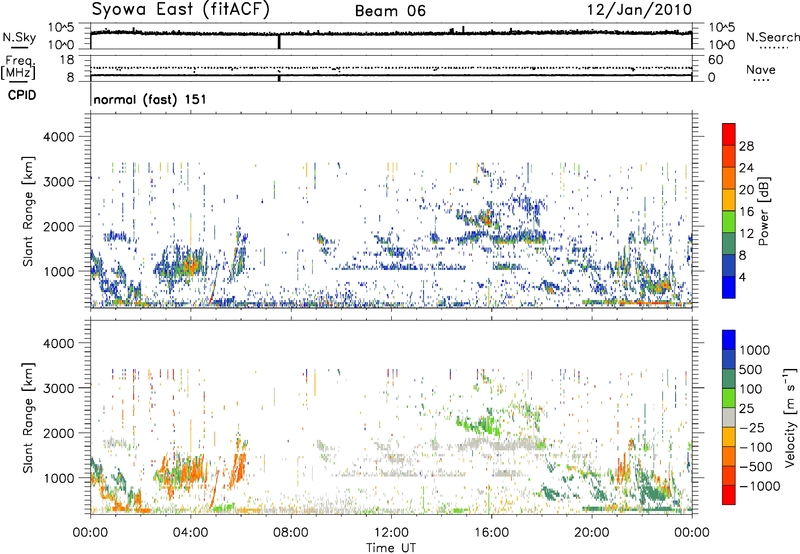Select the red bottom segment of Velocity color bar
The height and width of the screenshot is (554, 800).
coord(729,495)
